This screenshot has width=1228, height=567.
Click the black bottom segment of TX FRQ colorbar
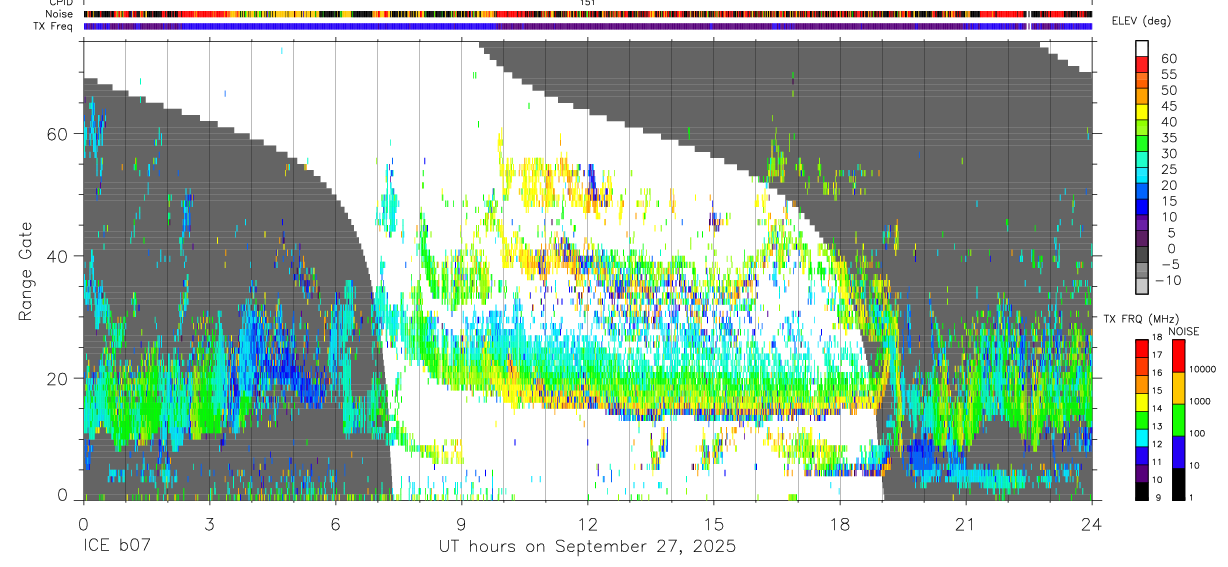click(x=1142, y=491)
